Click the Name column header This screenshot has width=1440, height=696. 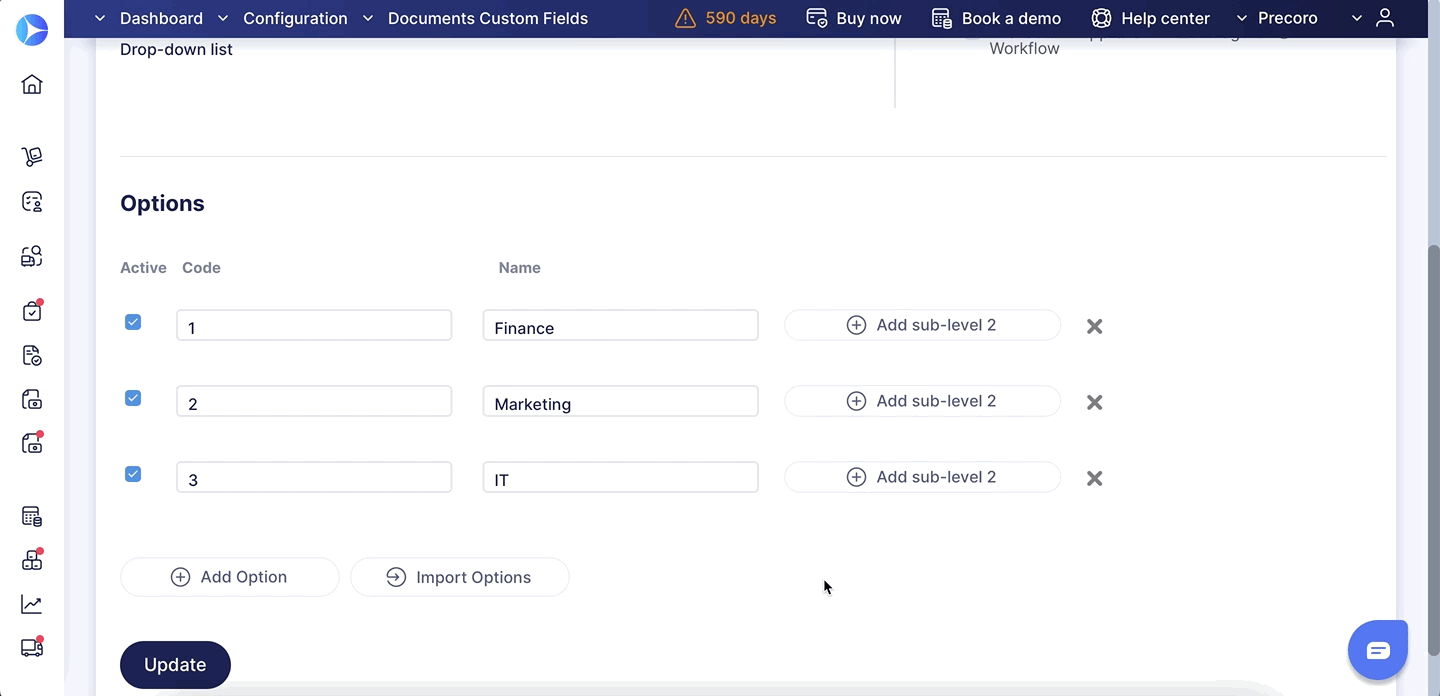click(519, 268)
